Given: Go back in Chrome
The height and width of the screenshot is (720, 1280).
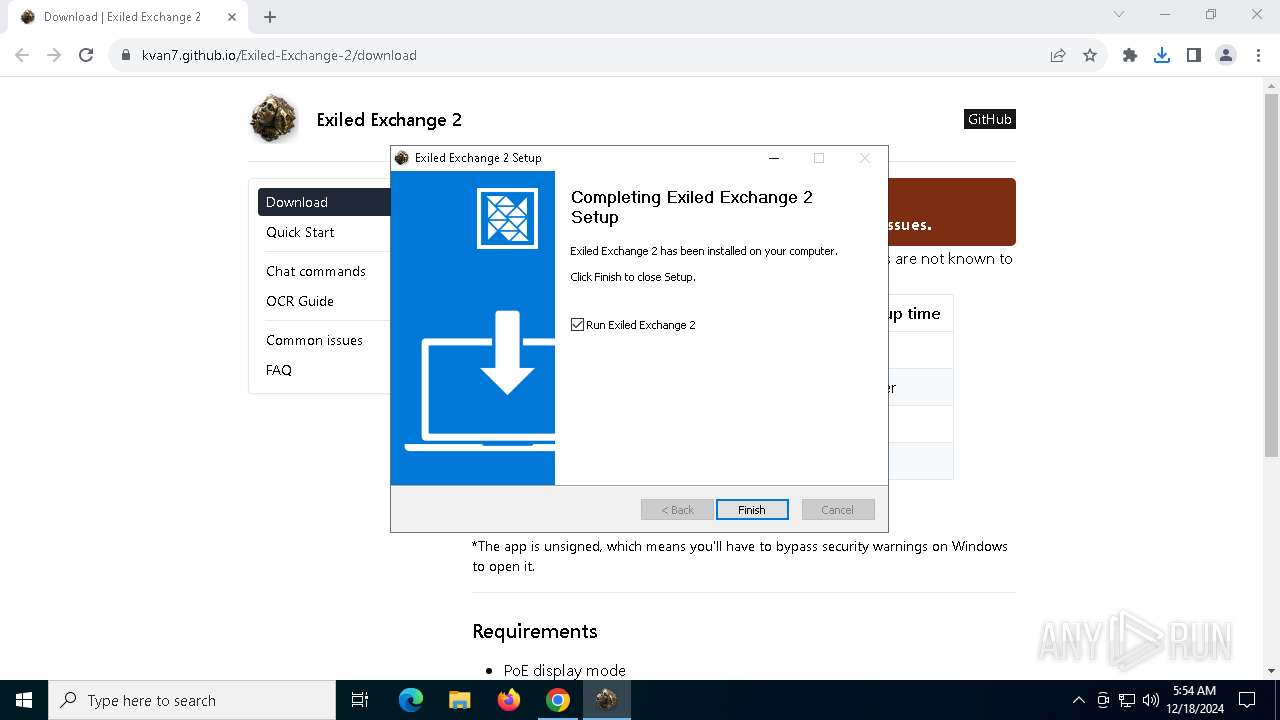Looking at the screenshot, I should coord(22,55).
